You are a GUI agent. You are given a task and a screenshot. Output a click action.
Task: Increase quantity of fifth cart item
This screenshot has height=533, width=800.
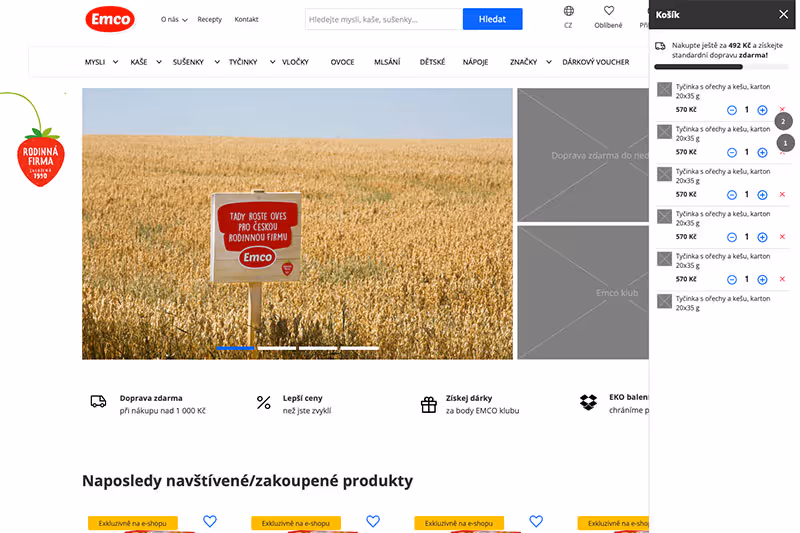[762, 280]
